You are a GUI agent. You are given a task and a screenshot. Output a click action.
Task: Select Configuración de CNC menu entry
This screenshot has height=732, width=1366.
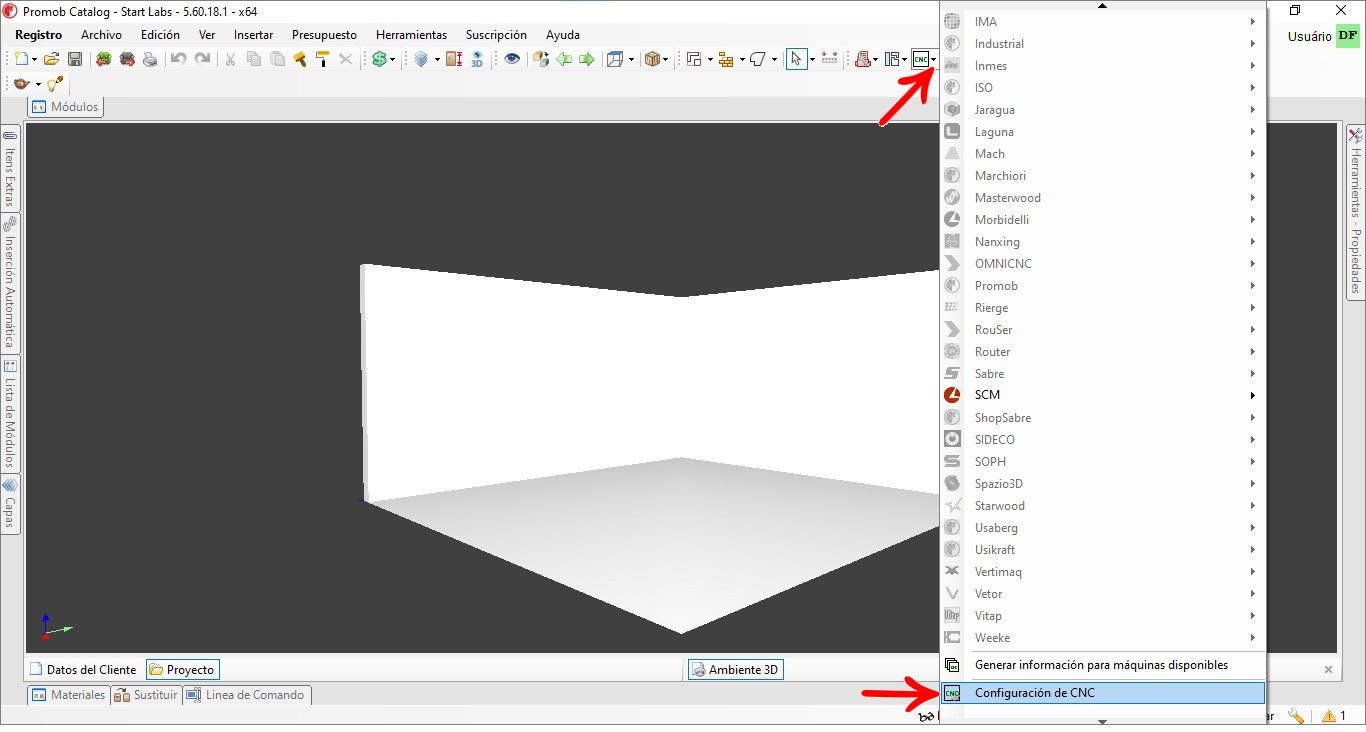(x=1103, y=693)
